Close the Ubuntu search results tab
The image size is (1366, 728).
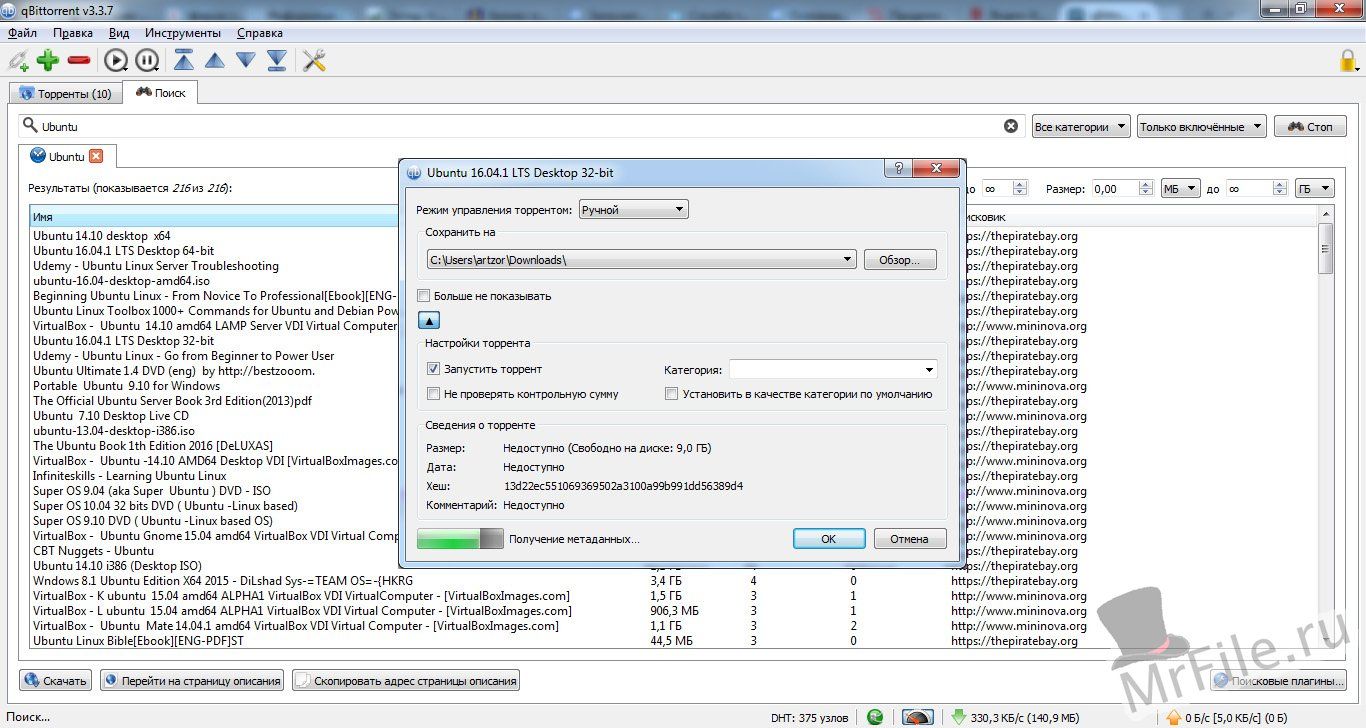[x=96, y=156]
